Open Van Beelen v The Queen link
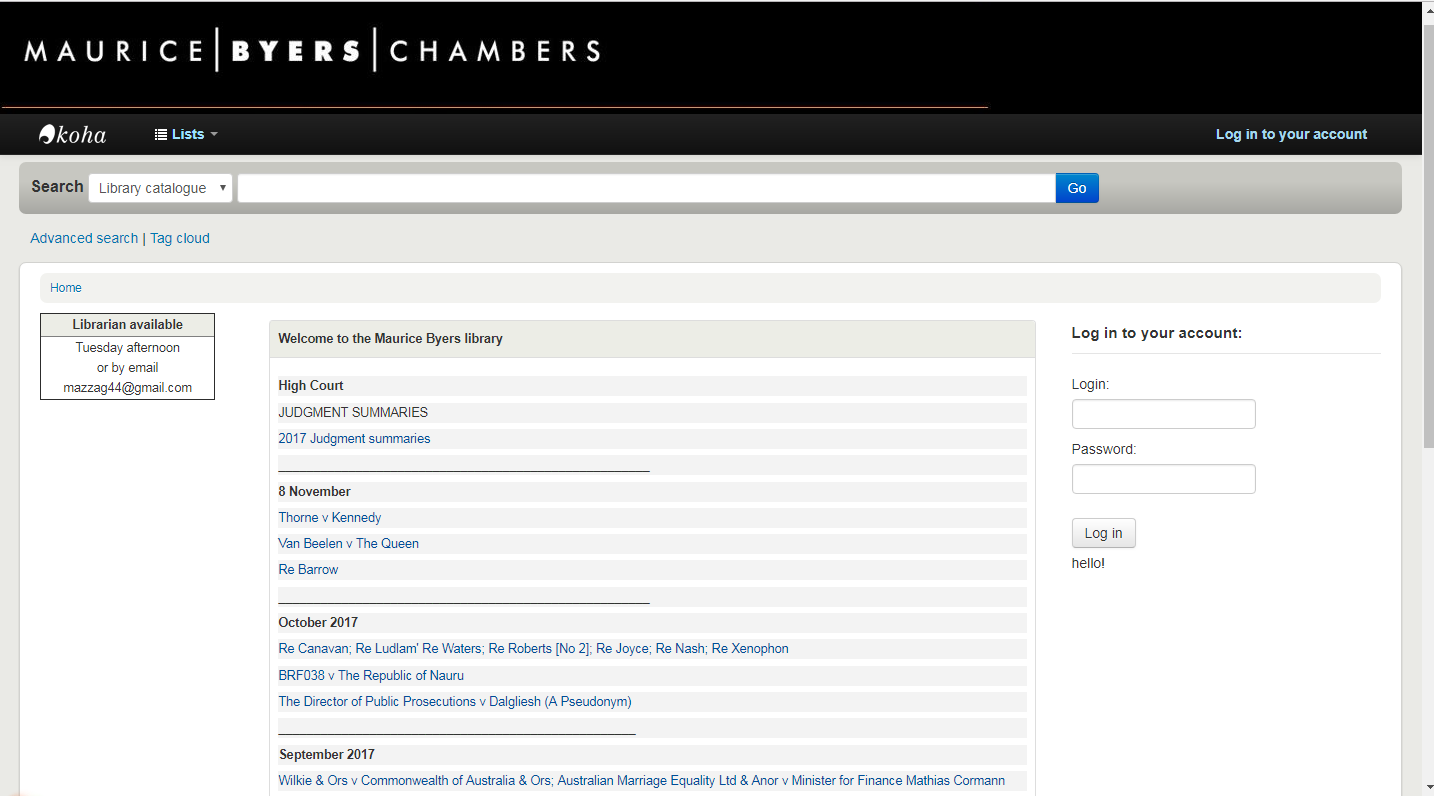The image size is (1434, 796). tap(348, 543)
